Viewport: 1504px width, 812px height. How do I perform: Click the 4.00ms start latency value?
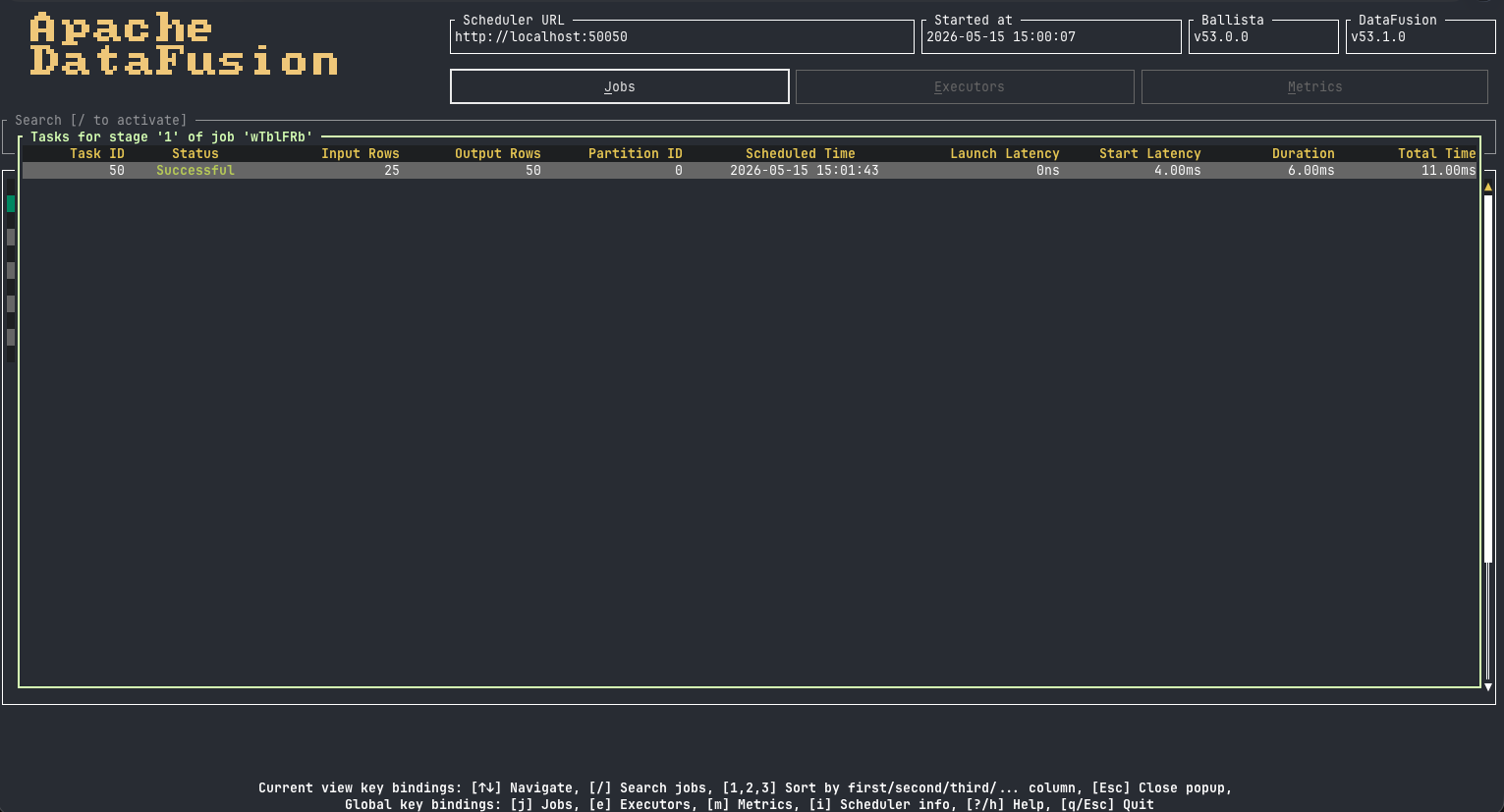[x=1178, y=170]
